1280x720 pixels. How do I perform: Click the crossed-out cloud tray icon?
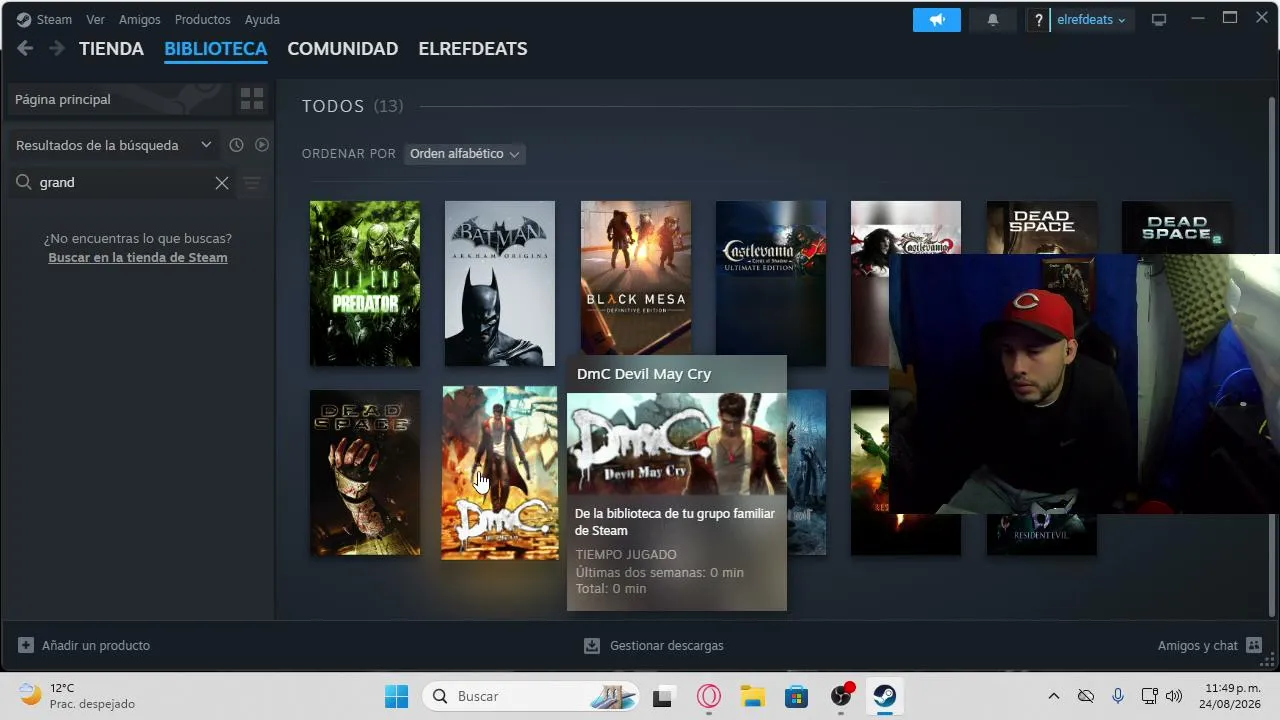click(x=1086, y=696)
